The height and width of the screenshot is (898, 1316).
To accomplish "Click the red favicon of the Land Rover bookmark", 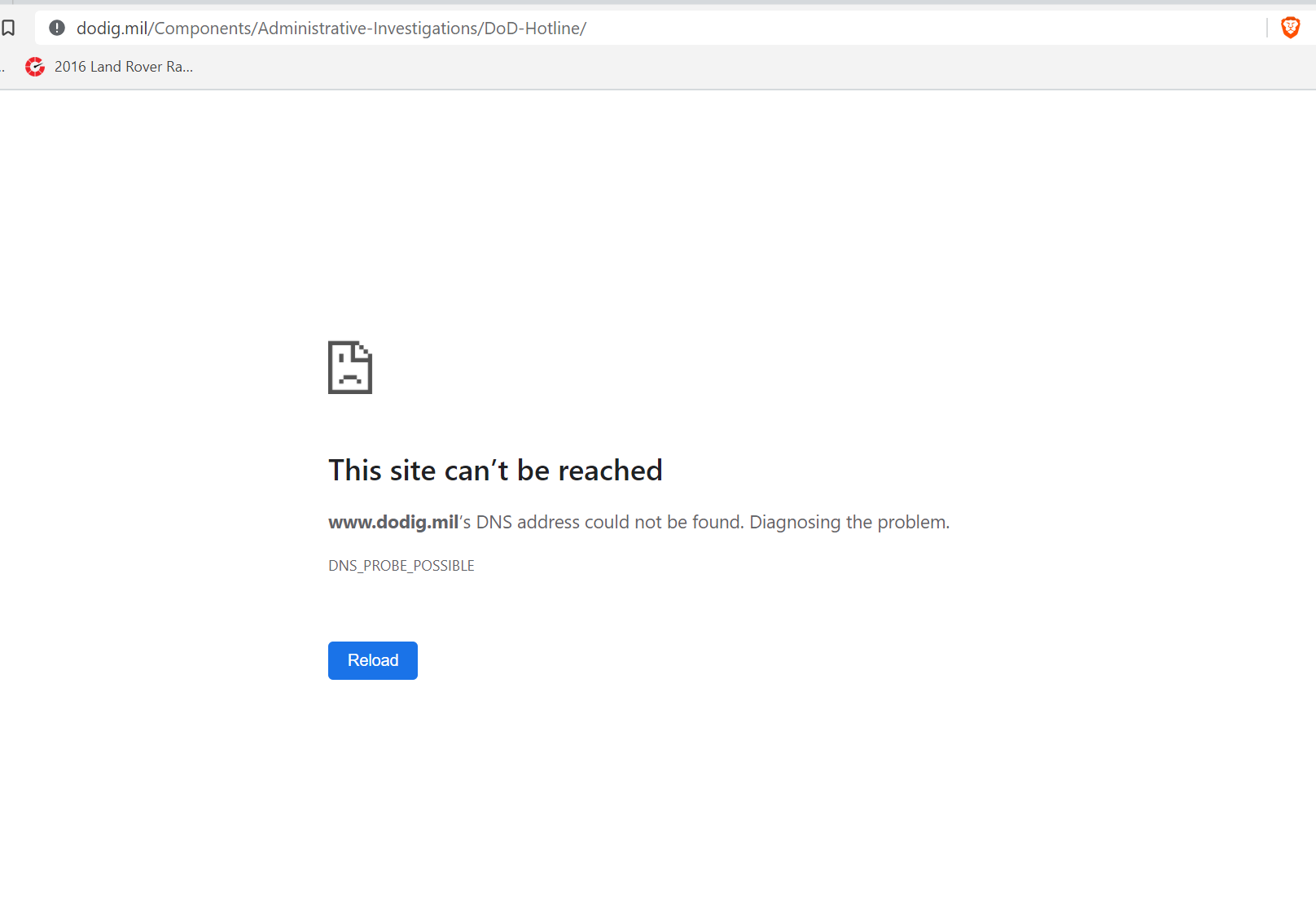I will pos(35,67).
